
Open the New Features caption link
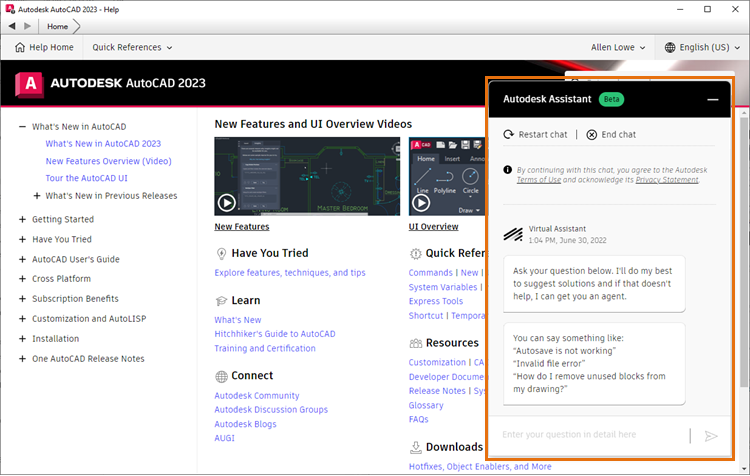tap(242, 227)
